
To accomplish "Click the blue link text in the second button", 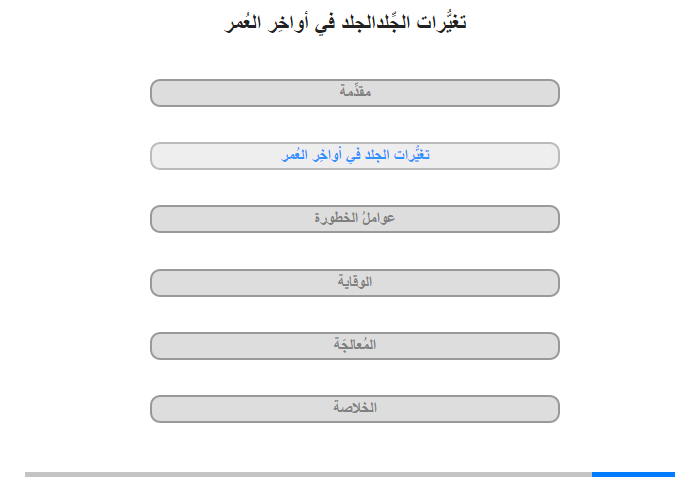I will pyautogui.click(x=355, y=155).
